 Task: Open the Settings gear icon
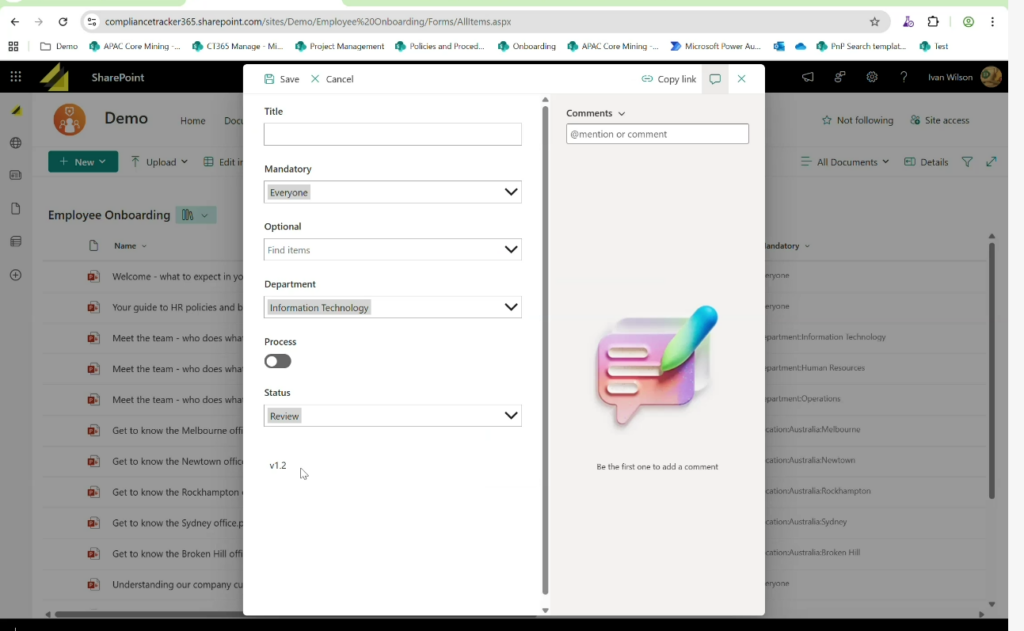tap(872, 77)
